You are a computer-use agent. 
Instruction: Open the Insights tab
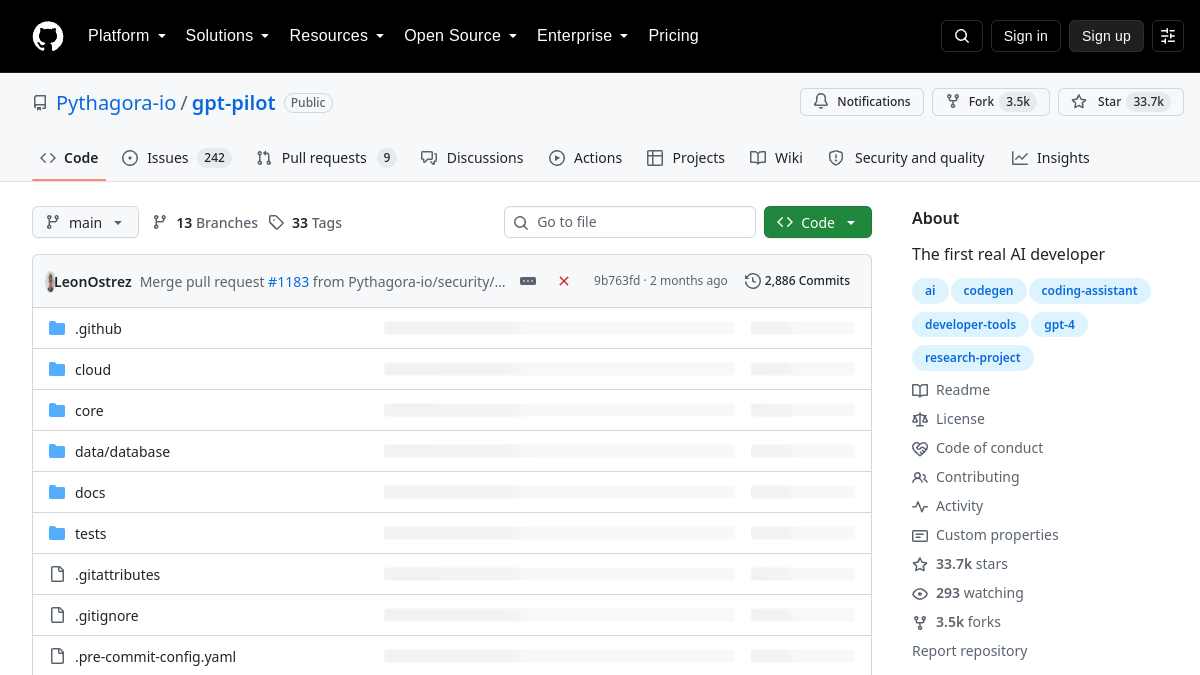click(1050, 158)
